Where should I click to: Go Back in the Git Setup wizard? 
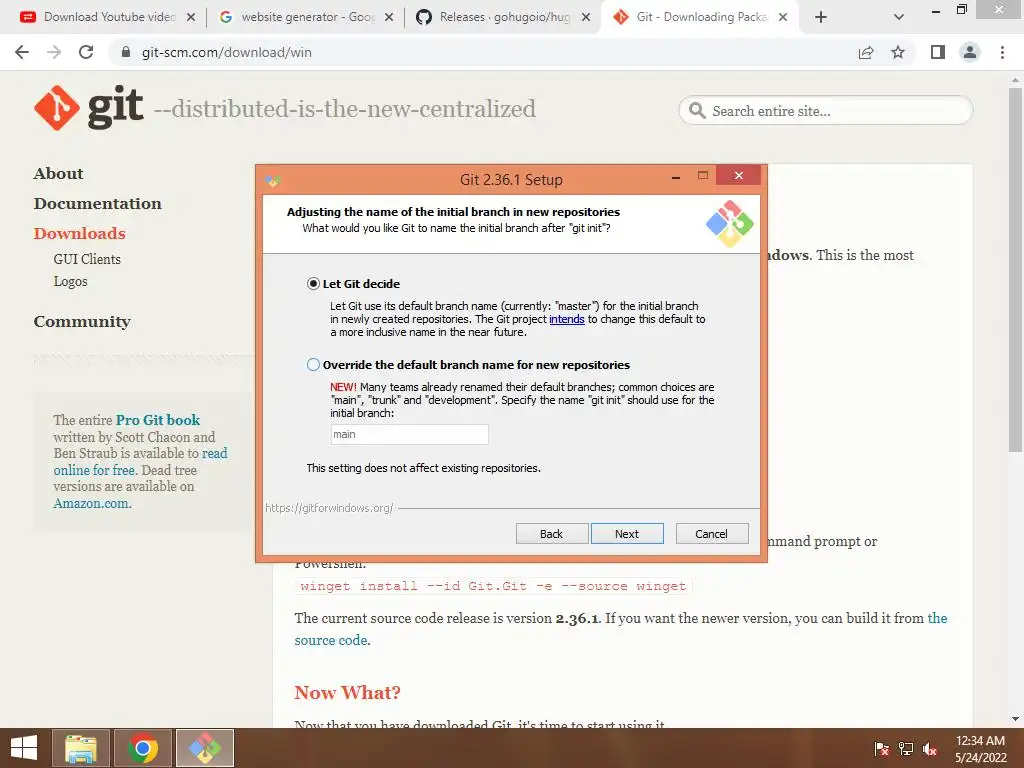click(552, 534)
